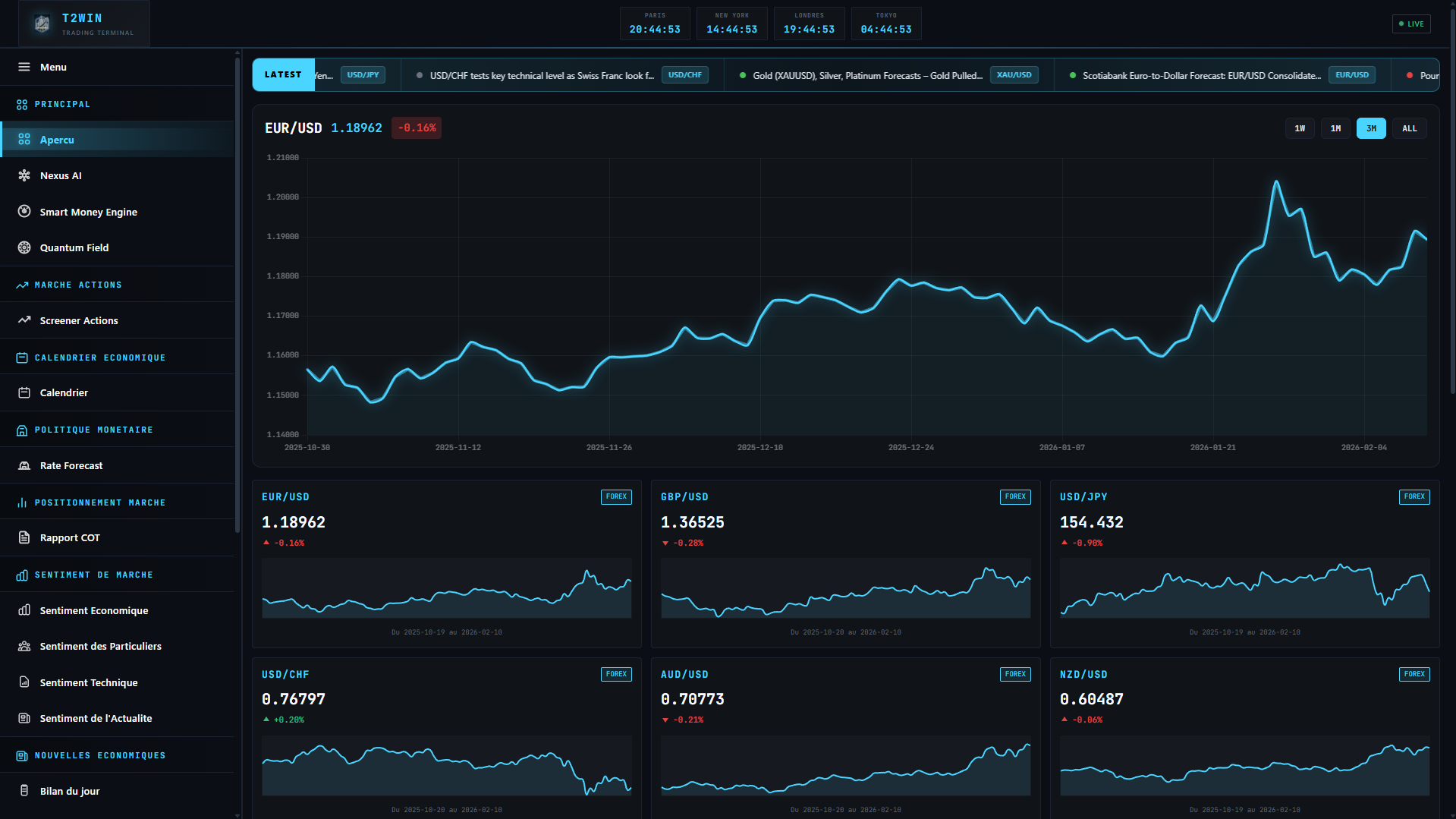Switch chart timeframe to 1W
This screenshot has width=1456, height=819.
1299,128
